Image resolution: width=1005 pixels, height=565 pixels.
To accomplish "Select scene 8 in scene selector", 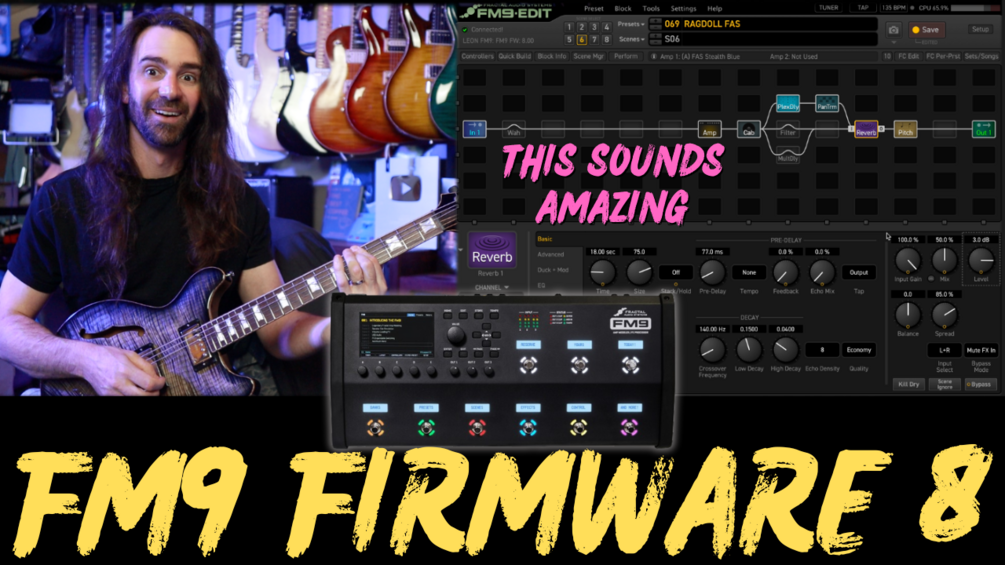I will click(606, 40).
